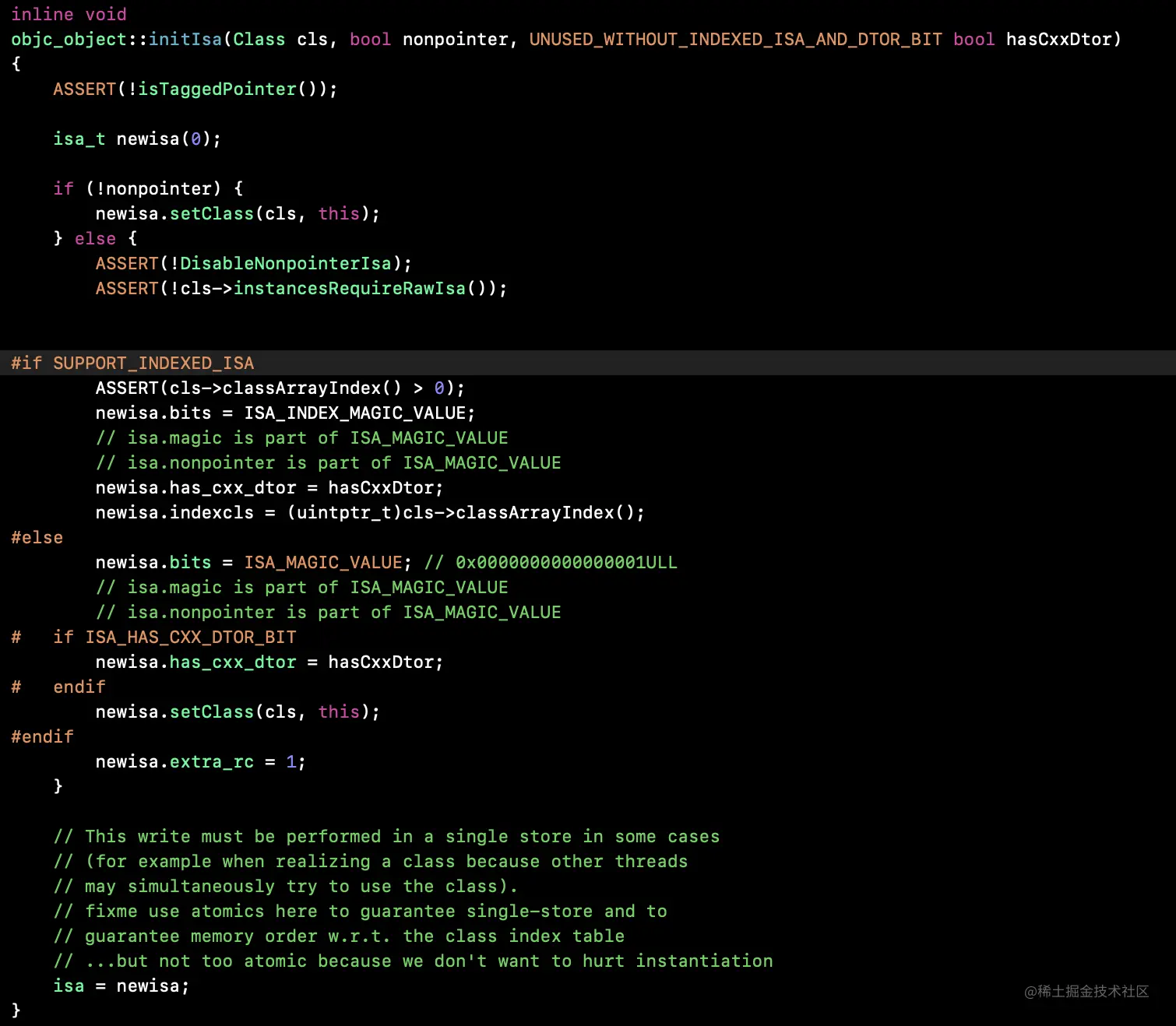
Task: Click the '#if SUPPORT_INDEXED_ISA' highlighted line
Action: click(588, 363)
